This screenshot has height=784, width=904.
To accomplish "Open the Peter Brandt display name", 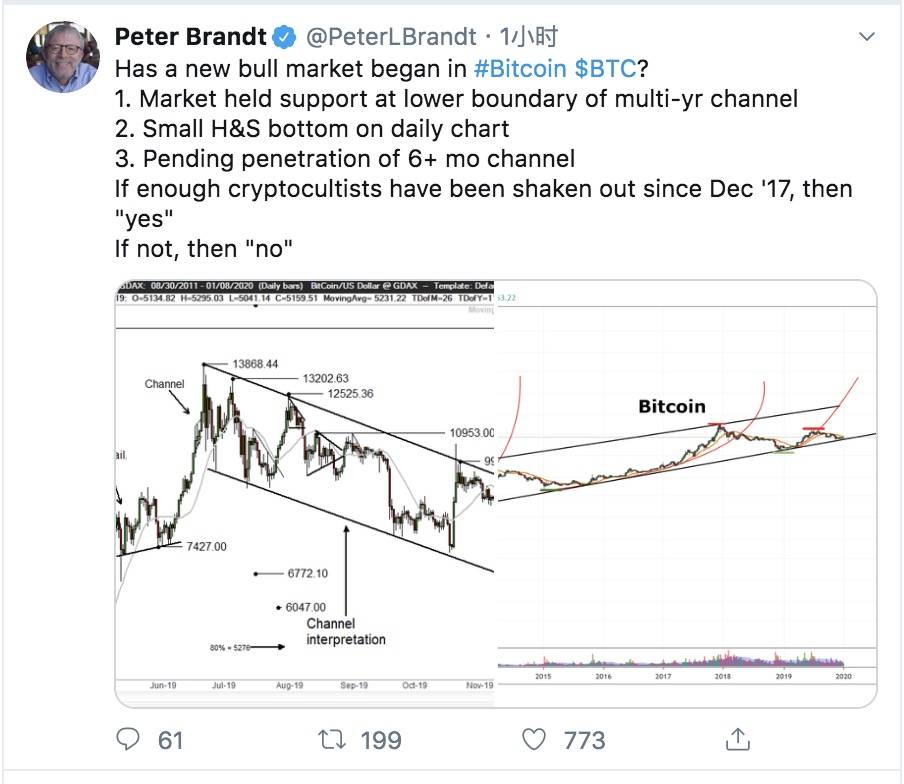I will click(x=190, y=38).
